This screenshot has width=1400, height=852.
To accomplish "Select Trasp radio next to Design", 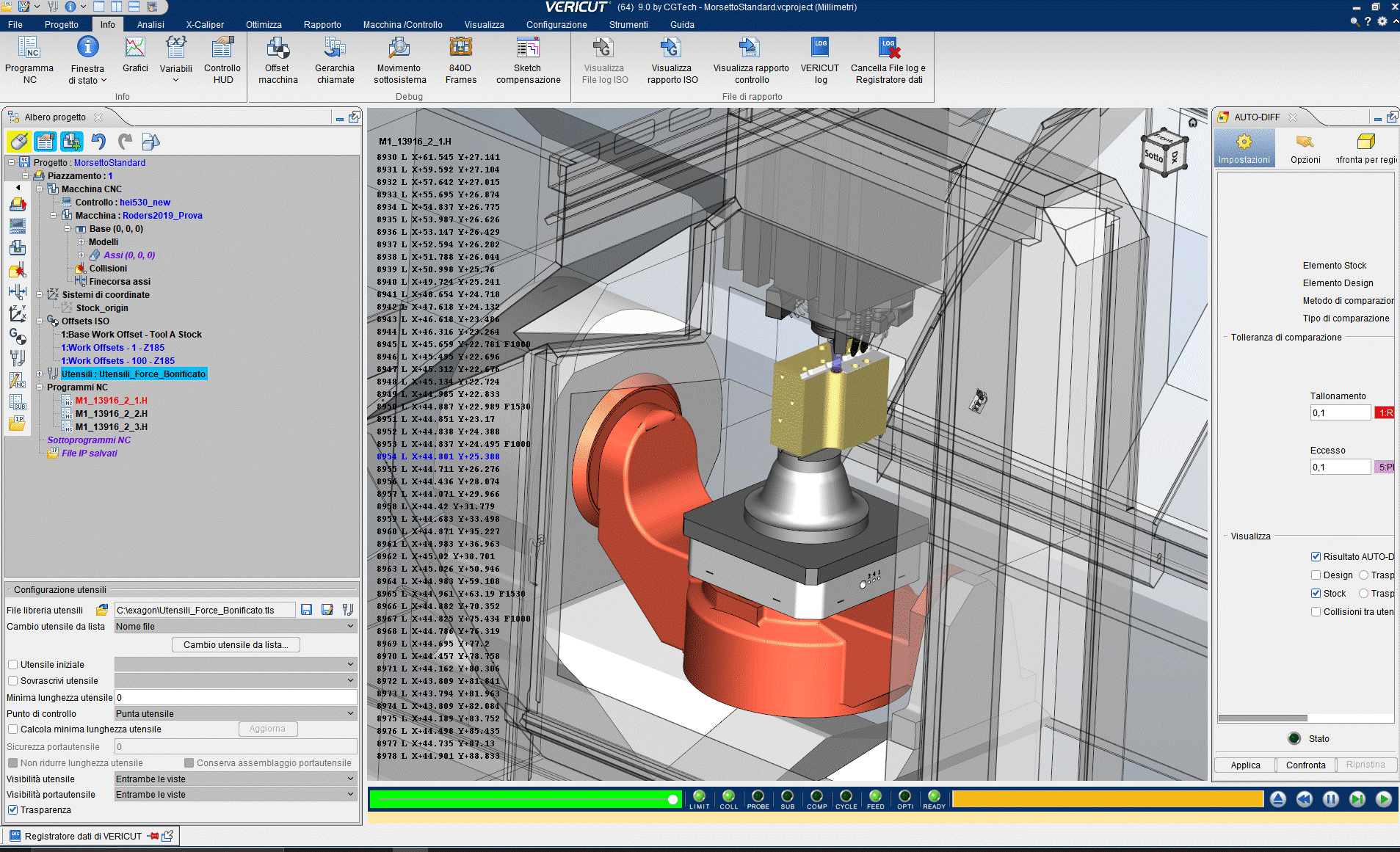I will (x=1363, y=575).
